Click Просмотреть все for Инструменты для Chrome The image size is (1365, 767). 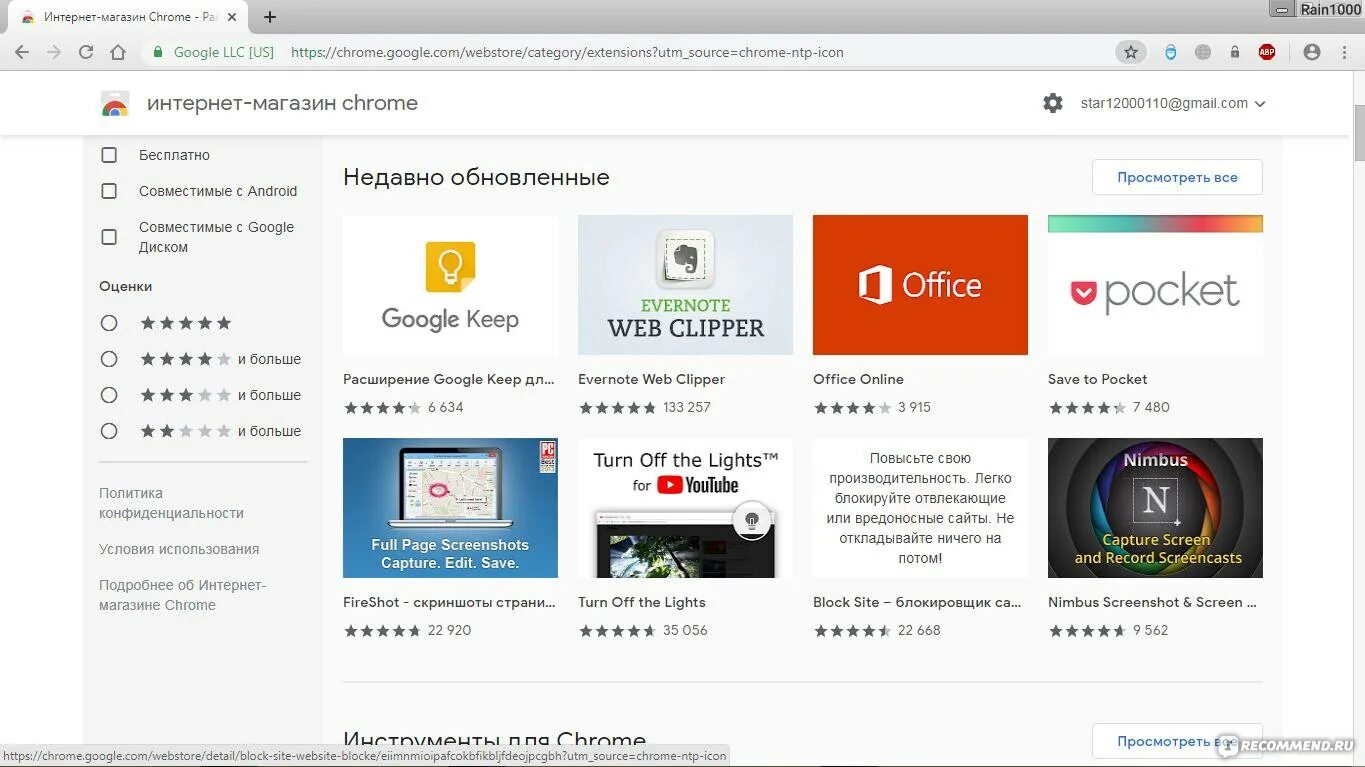tap(1177, 741)
